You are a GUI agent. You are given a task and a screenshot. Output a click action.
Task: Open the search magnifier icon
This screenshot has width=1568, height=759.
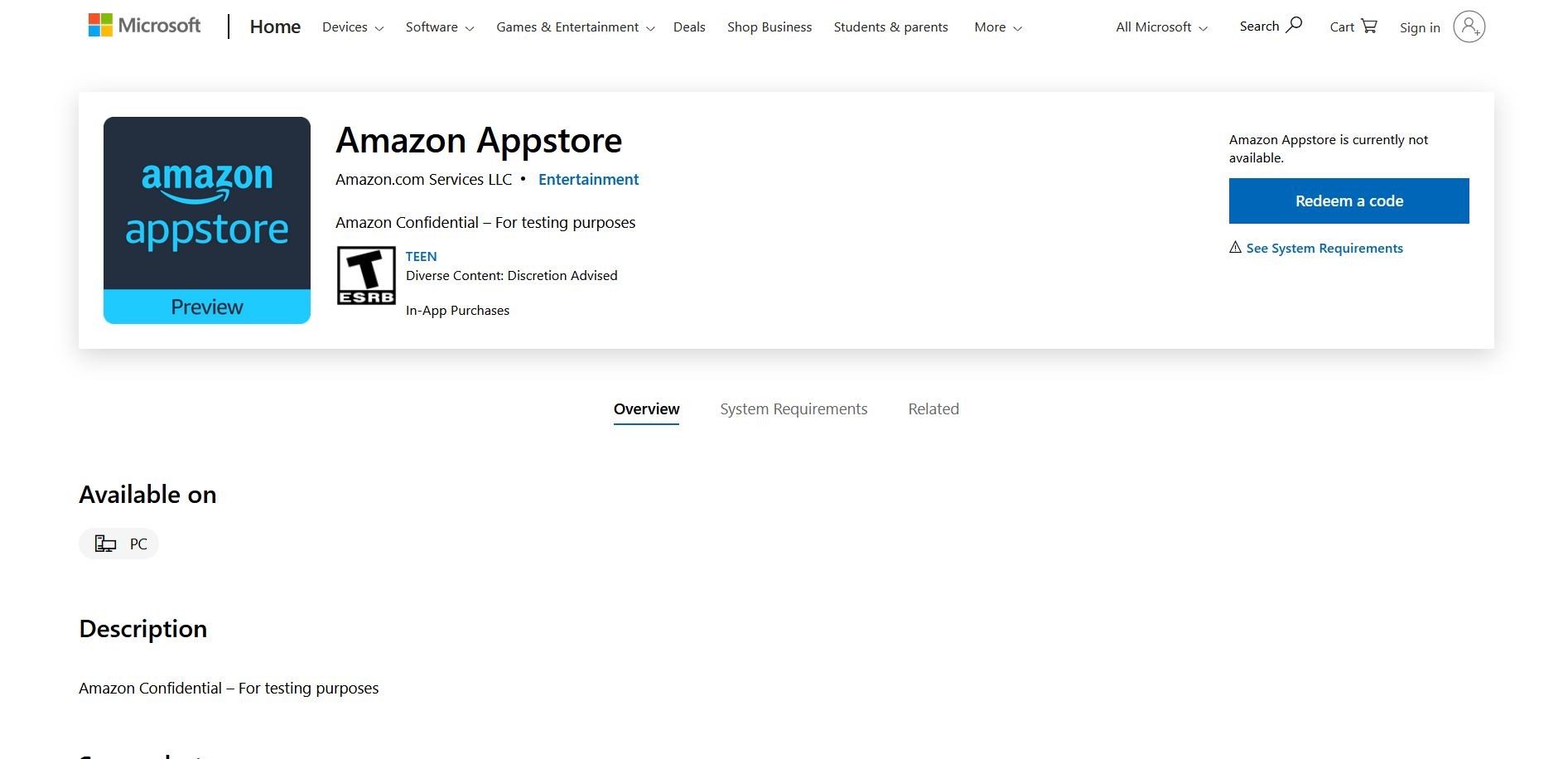1294,25
